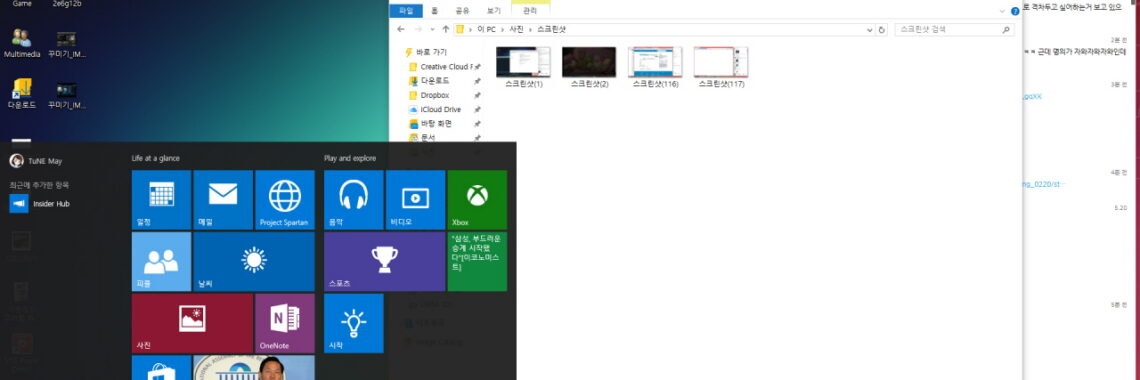
Task: Select the Multimedia desktop icon
Action: pos(22,44)
